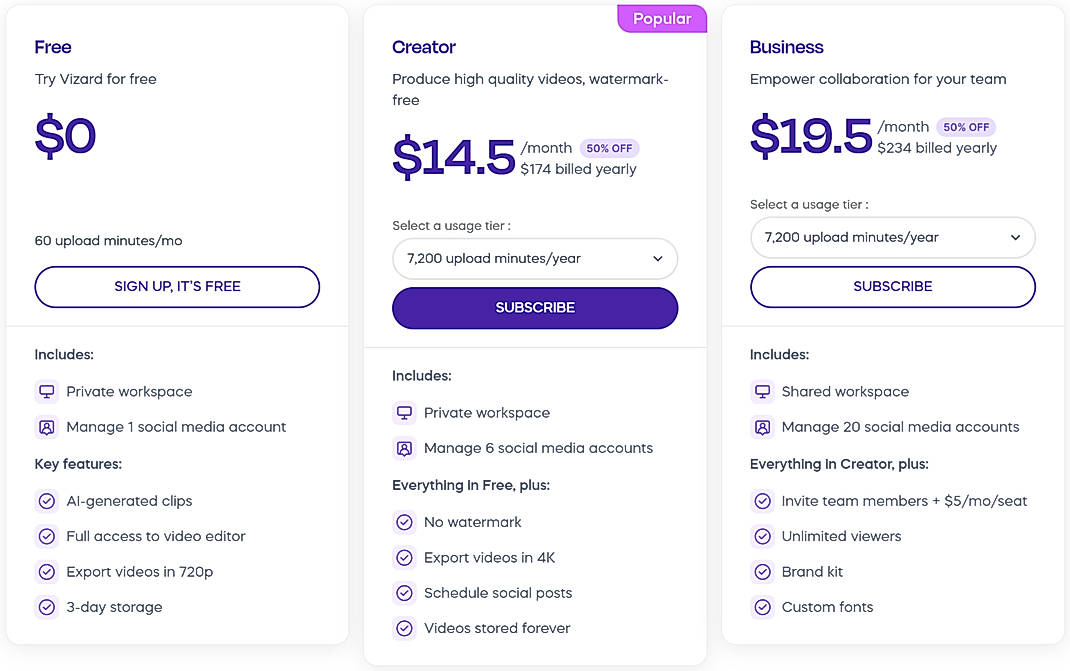Click the Unlimited viewers checkmark icon

tap(761, 536)
